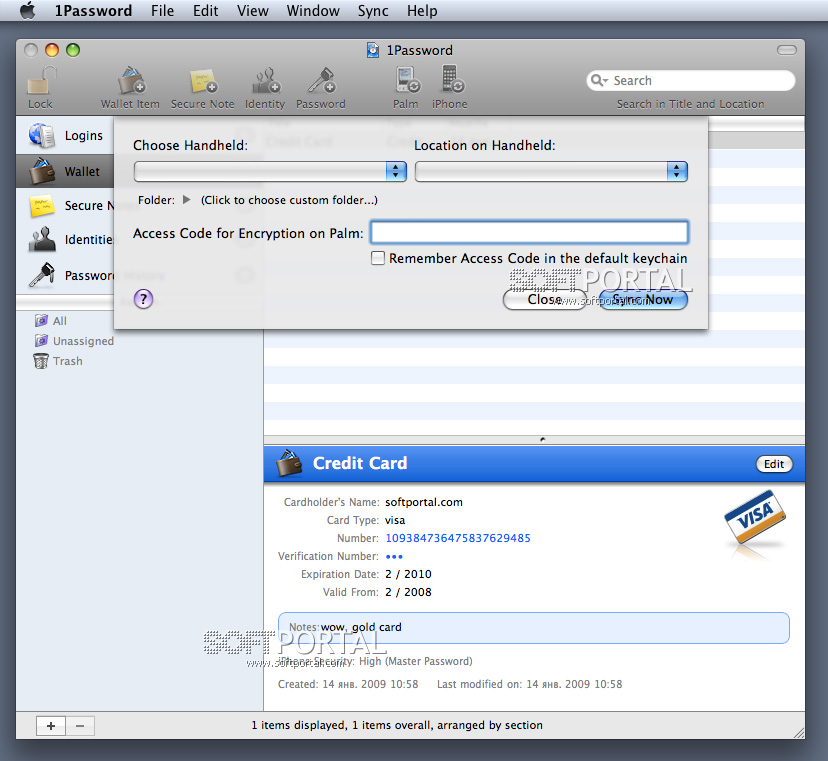
Task: Click the toolbar toggle pill in title bar
Action: coord(786,50)
